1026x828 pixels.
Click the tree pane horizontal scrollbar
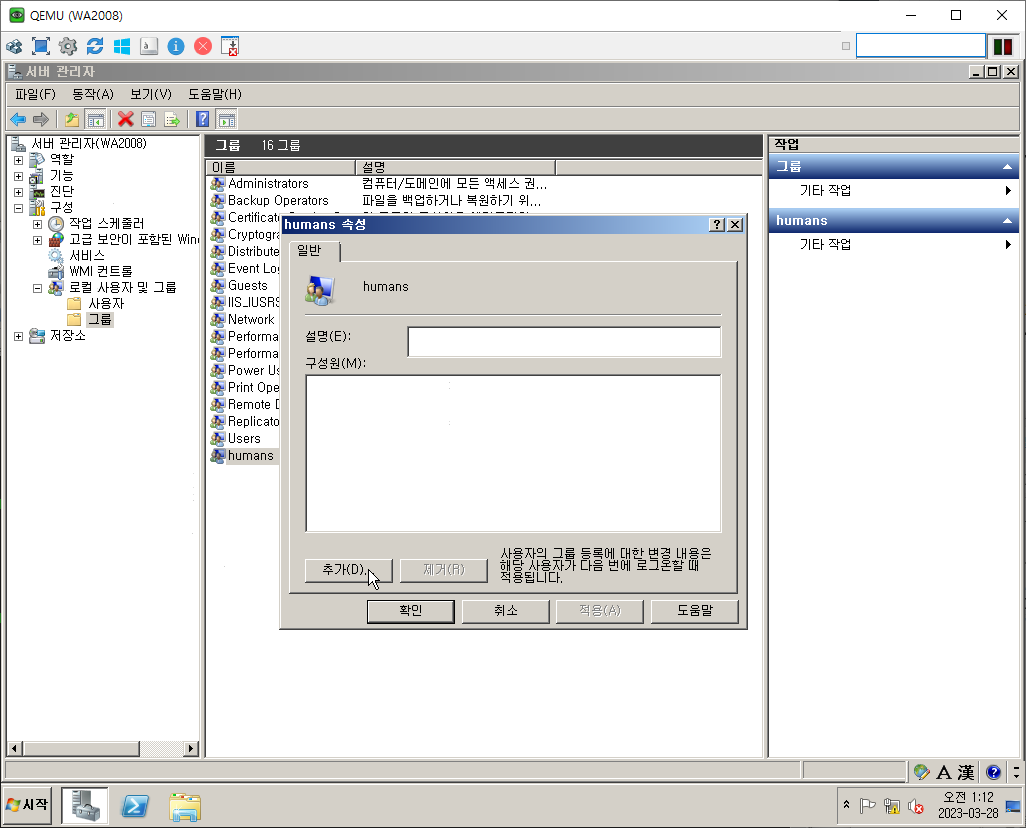pos(103,748)
